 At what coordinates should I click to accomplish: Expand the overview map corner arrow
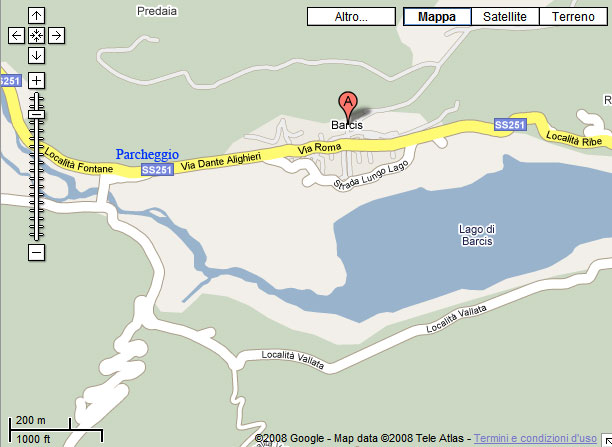(607, 440)
